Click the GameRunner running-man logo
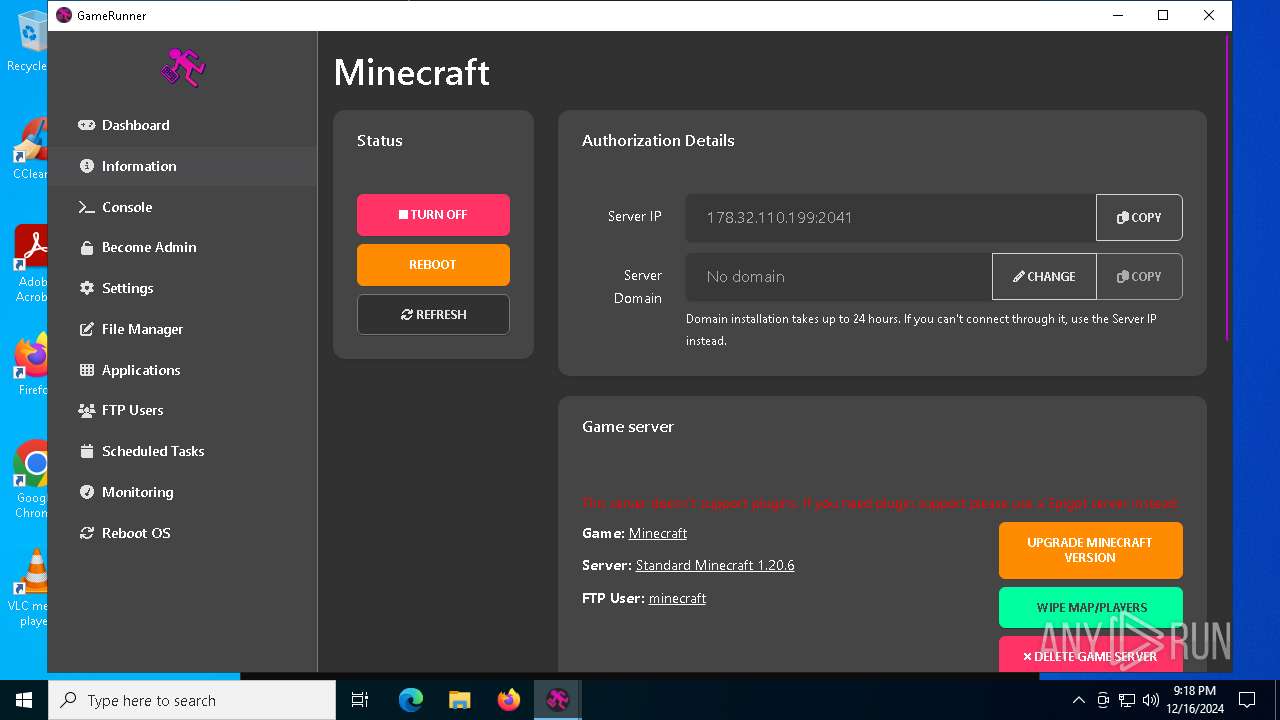The width and height of the screenshot is (1280, 720). (182, 68)
